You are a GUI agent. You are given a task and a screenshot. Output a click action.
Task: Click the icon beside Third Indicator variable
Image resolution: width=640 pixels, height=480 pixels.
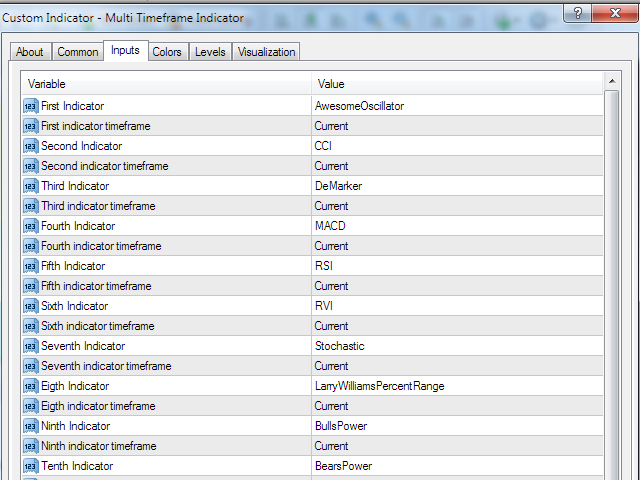coord(30,186)
